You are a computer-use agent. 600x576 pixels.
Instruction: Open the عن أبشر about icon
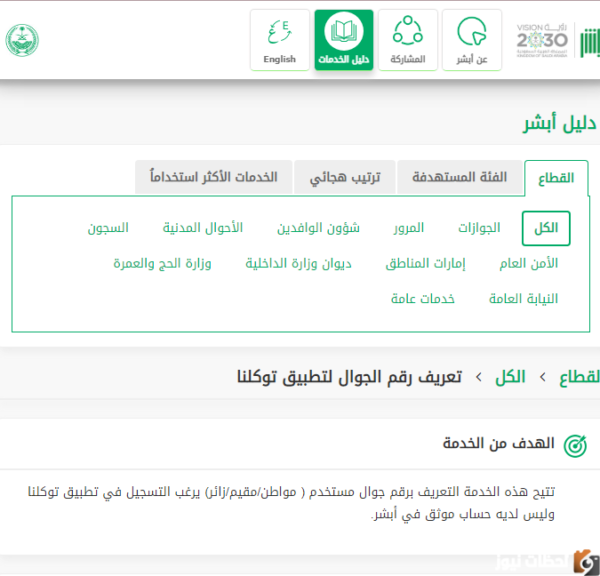(472, 40)
